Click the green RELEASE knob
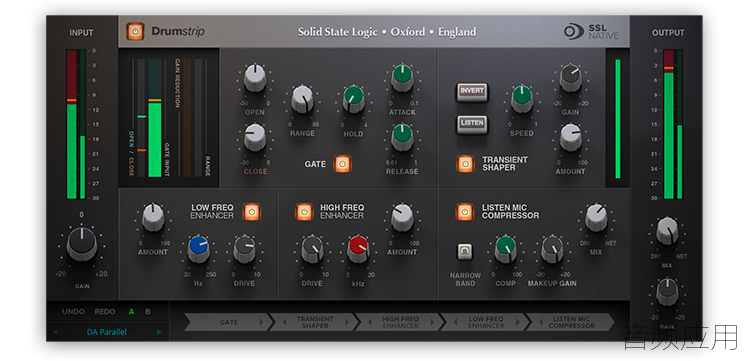750x361 pixels. 402,137
